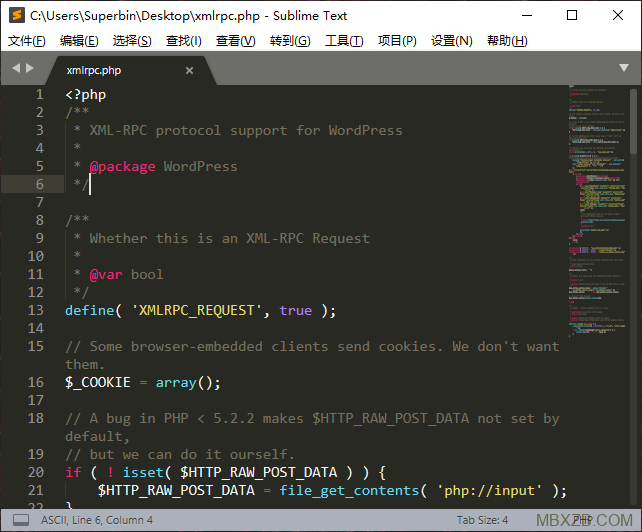Open the 查找(I) menu

[x=184, y=41]
